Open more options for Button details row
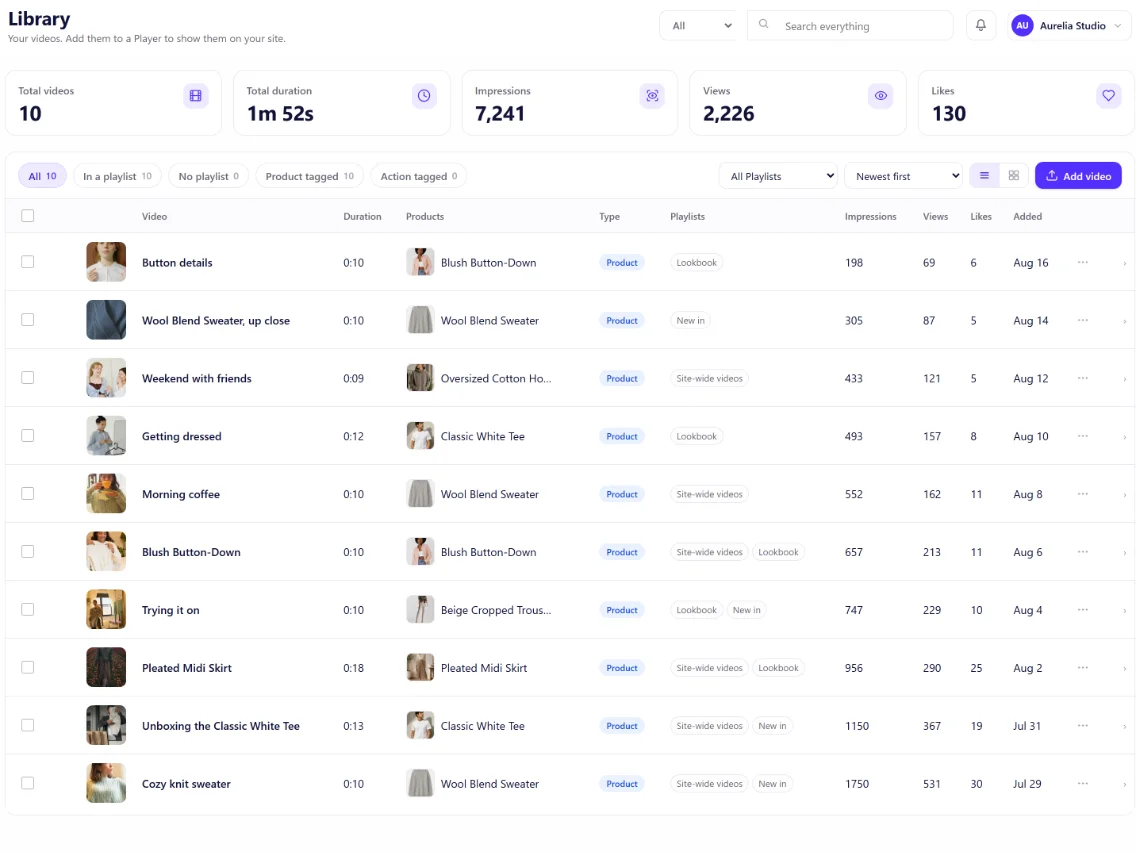Viewport: 1136px width, 852px height. [x=1082, y=262]
